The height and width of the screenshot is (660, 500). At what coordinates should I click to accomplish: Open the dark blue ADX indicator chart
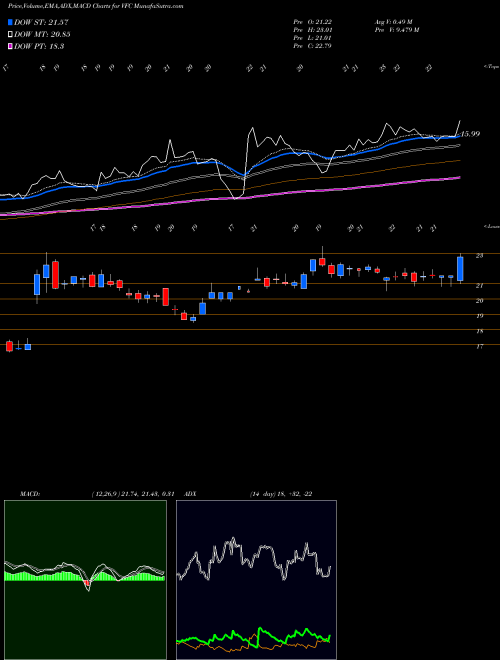tap(256, 580)
